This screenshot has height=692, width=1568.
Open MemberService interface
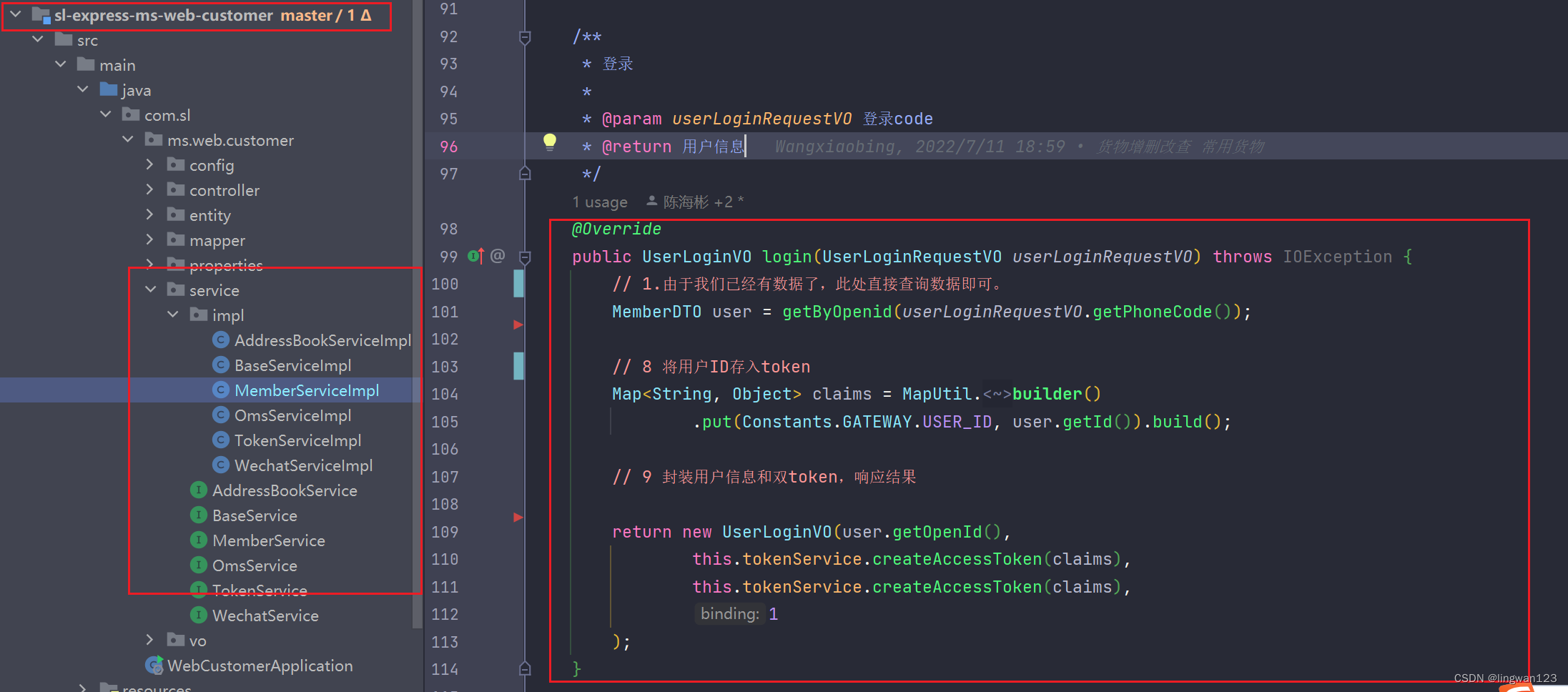pos(269,540)
